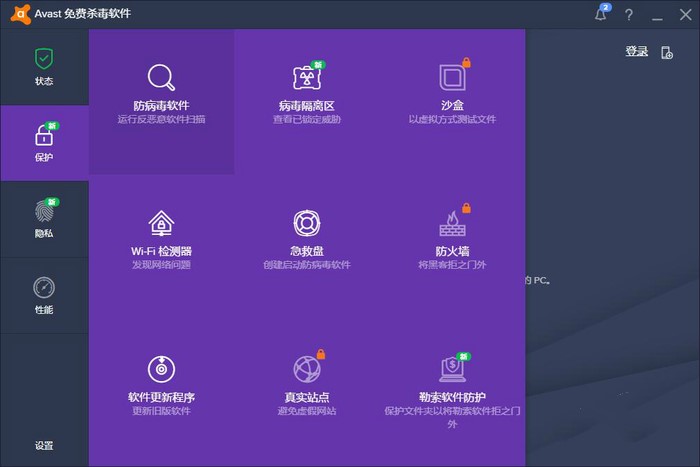Image resolution: width=700 pixels, height=467 pixels.
Task: Click the account document icon beside 登录
Action: point(667,52)
